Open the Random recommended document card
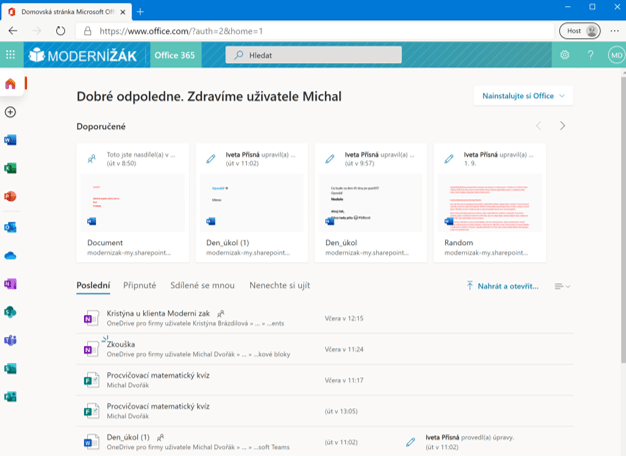This screenshot has height=456, width=626. point(491,202)
